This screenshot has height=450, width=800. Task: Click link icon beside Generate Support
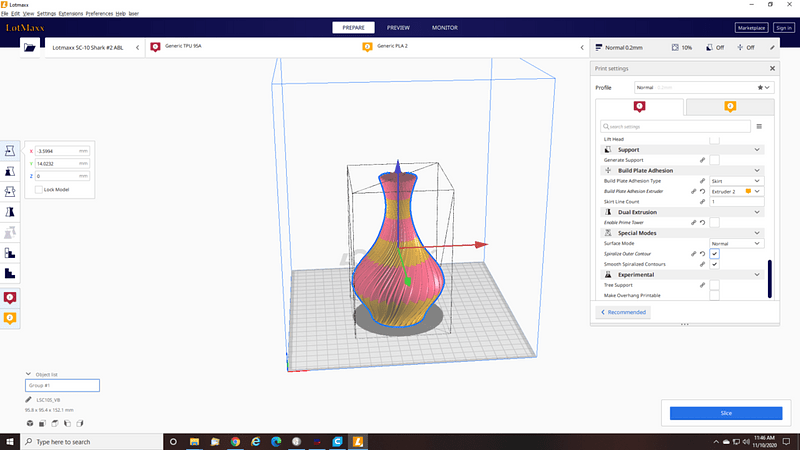pos(703,160)
